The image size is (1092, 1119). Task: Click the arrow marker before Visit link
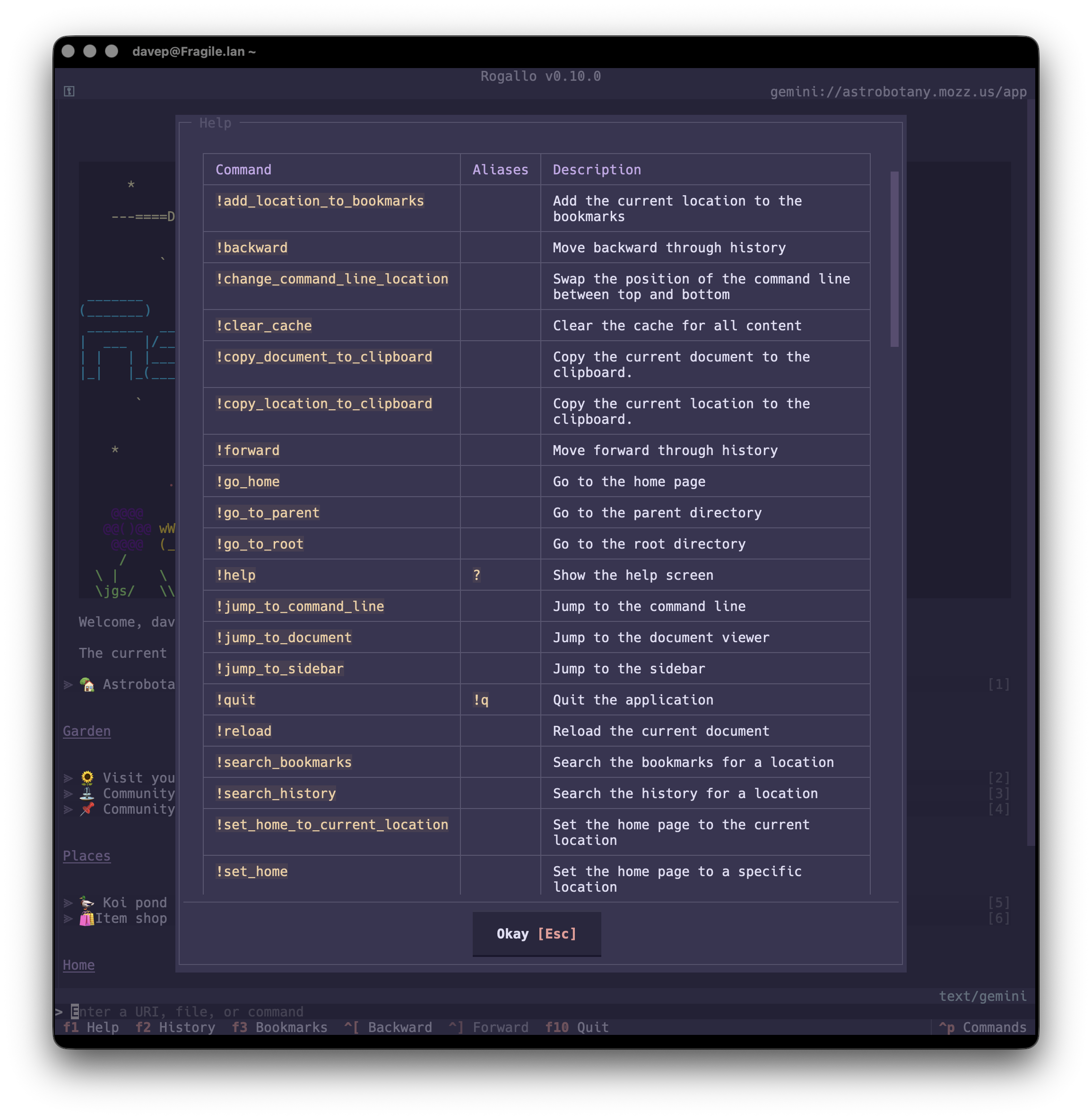click(68, 777)
